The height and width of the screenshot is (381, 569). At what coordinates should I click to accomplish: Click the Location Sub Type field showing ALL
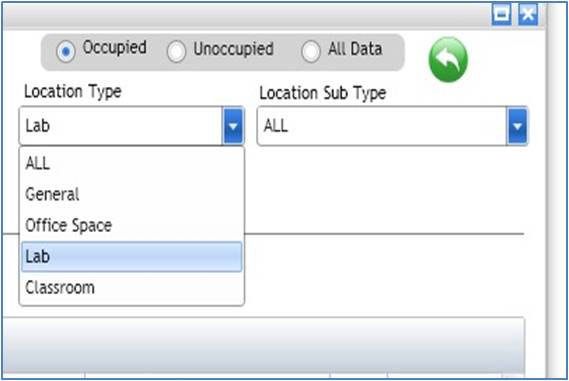(x=382, y=126)
